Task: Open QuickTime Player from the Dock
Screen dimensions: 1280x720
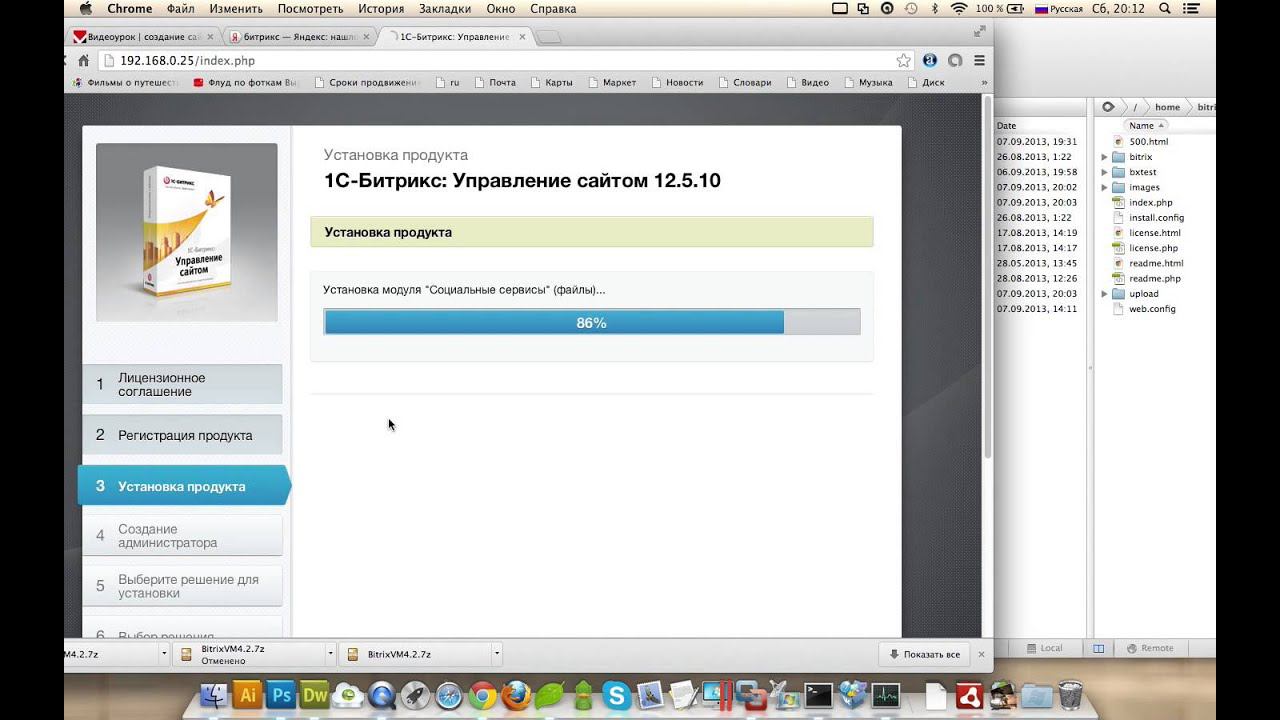Action: coord(382,695)
